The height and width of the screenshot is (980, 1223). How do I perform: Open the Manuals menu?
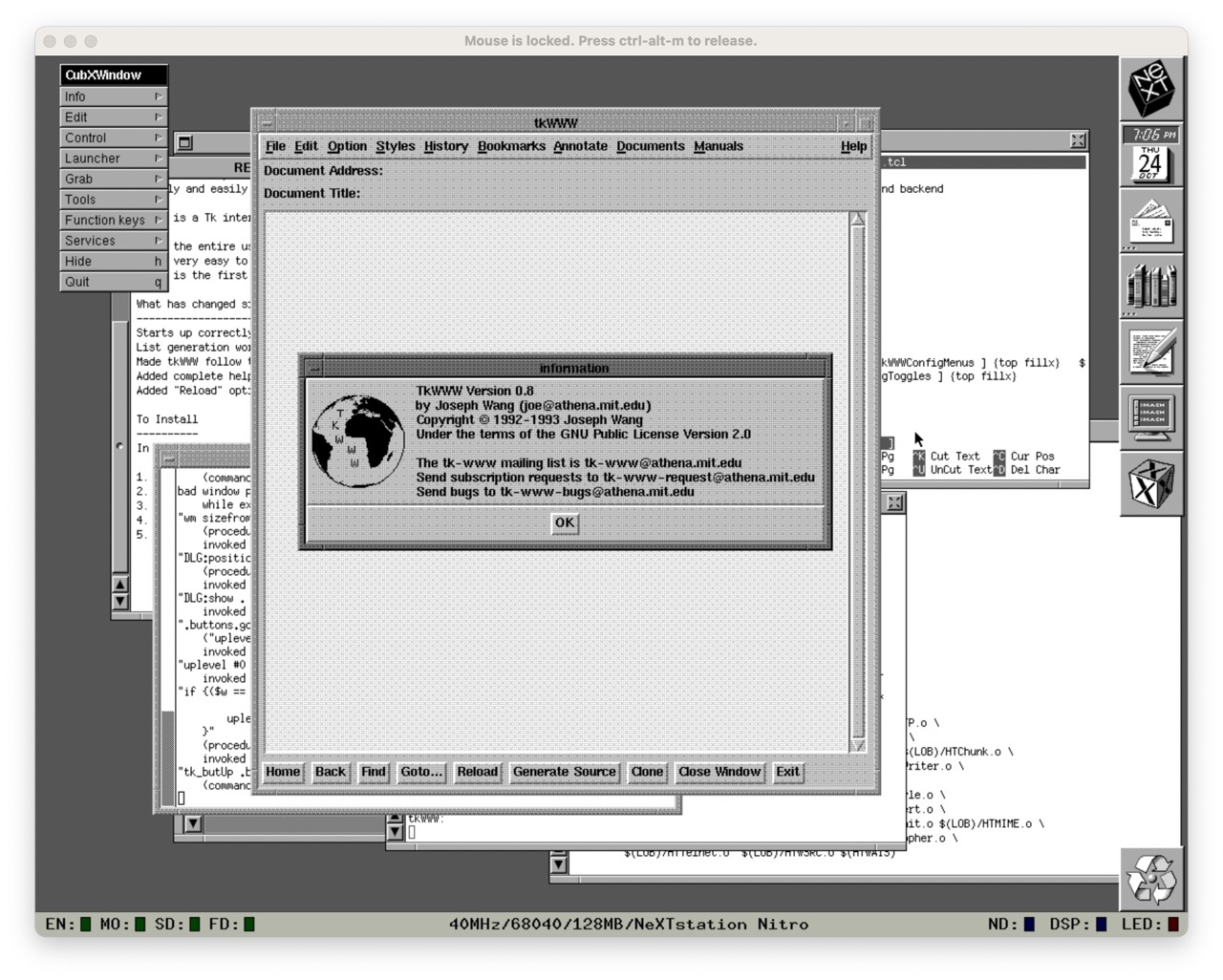(719, 146)
